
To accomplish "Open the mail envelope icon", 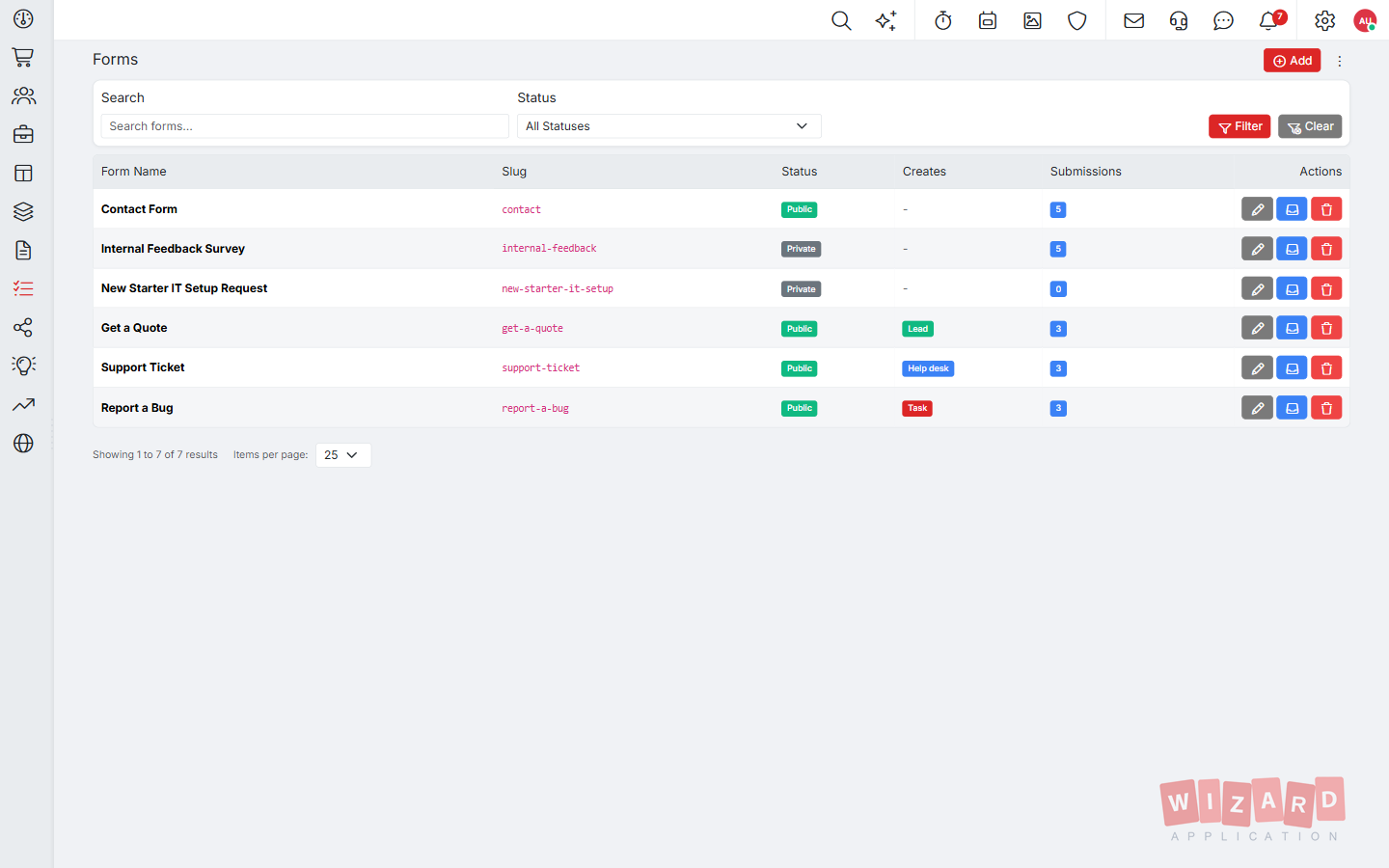I will [1134, 20].
